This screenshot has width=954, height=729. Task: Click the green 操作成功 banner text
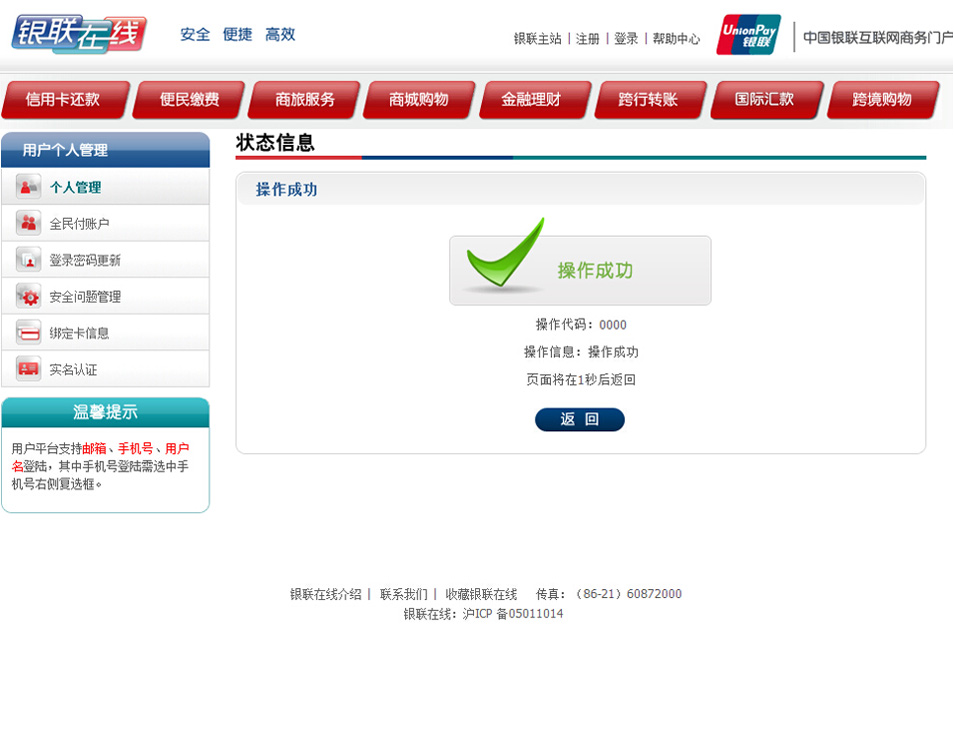click(595, 270)
